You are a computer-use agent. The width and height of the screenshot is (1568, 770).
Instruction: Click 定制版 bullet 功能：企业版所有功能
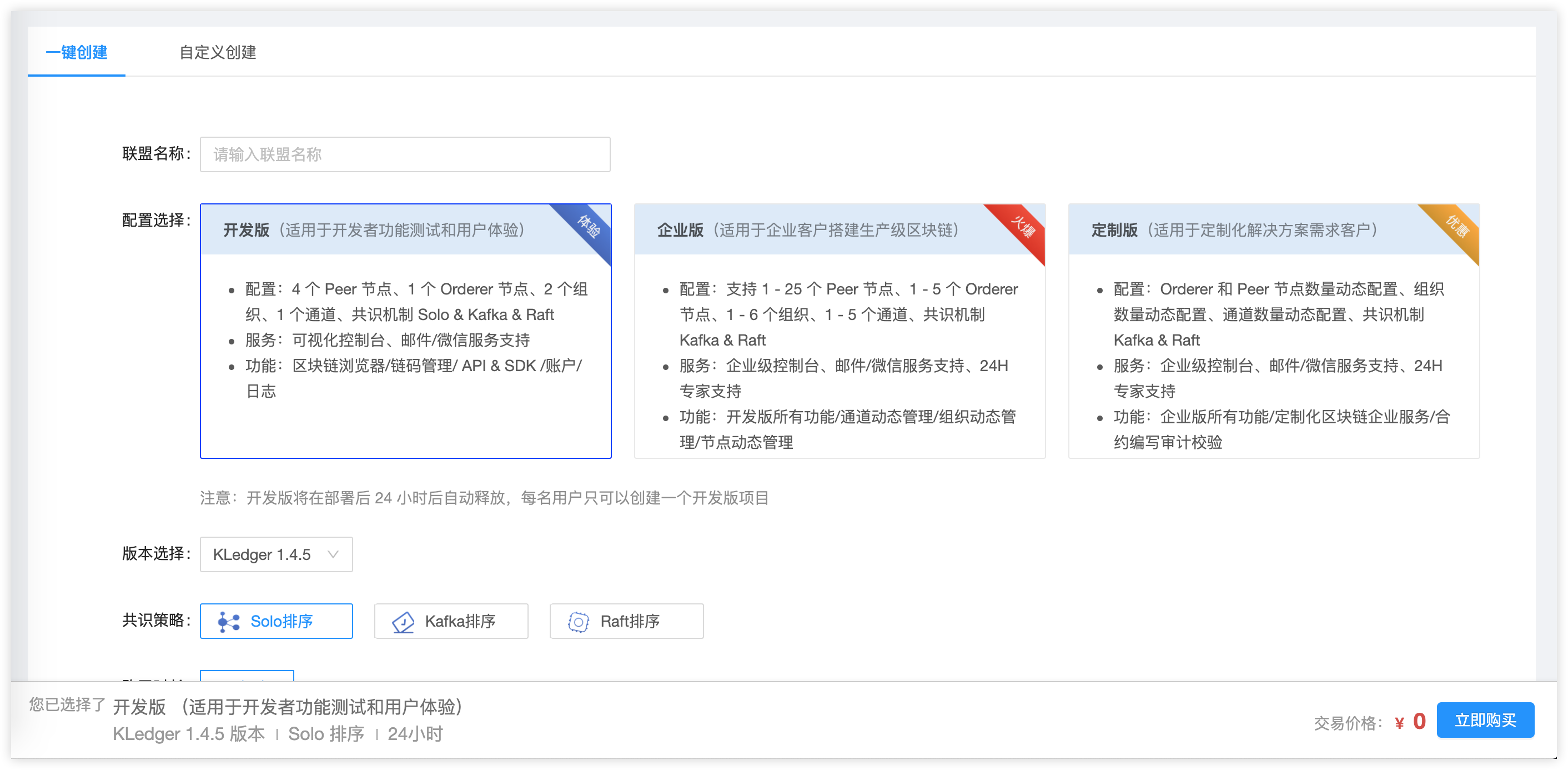coord(1282,429)
